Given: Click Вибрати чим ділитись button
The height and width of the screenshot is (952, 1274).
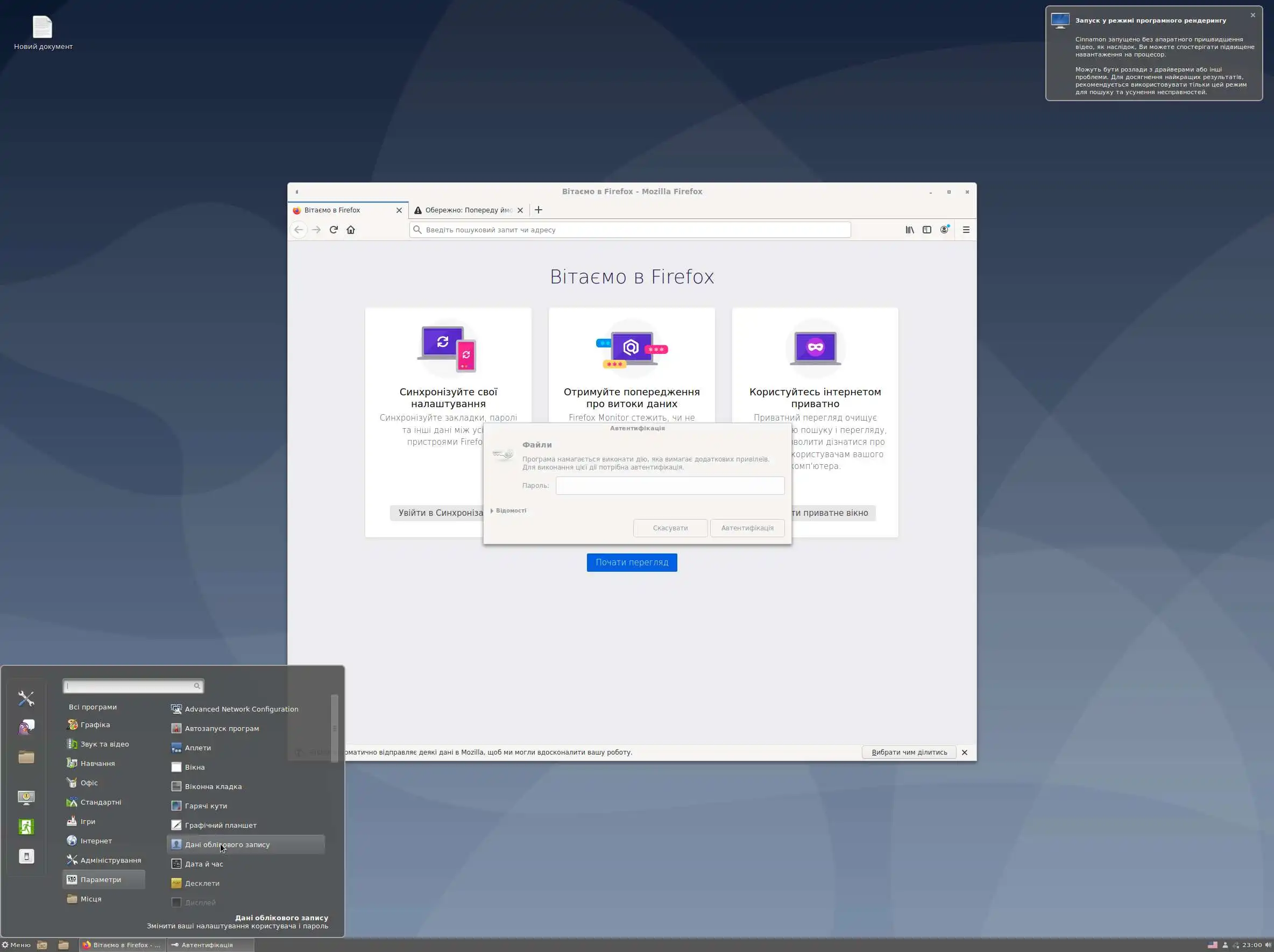Looking at the screenshot, I should (x=909, y=752).
